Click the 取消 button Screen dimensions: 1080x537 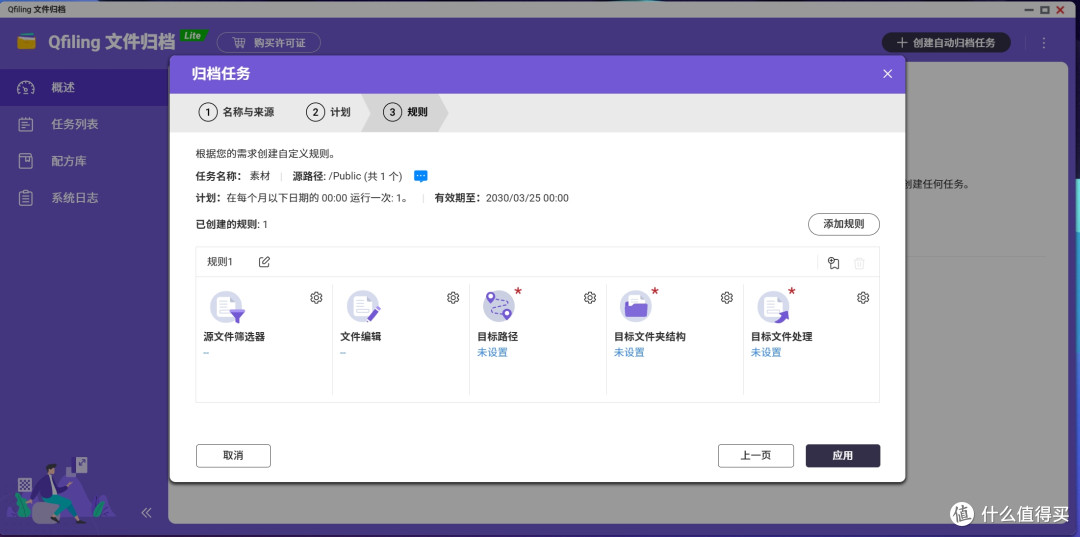233,456
